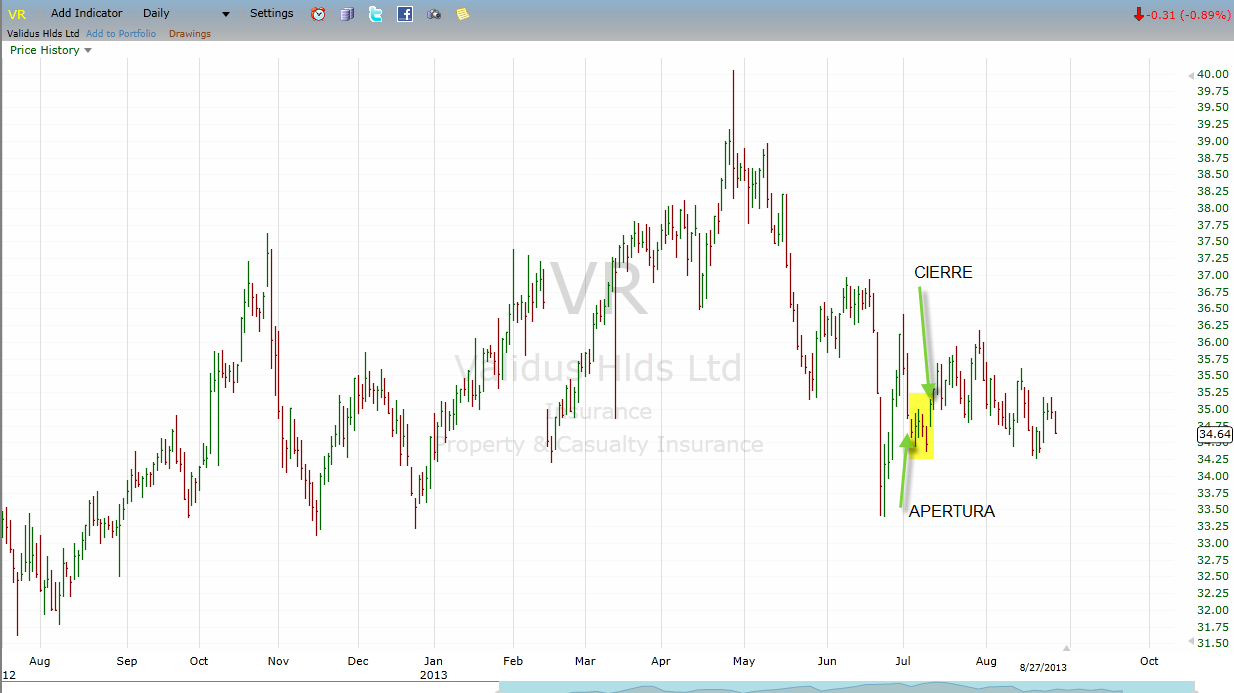The width and height of the screenshot is (1234, 693).
Task: Expand the Price History dropdown arrow
Action: tap(88, 50)
